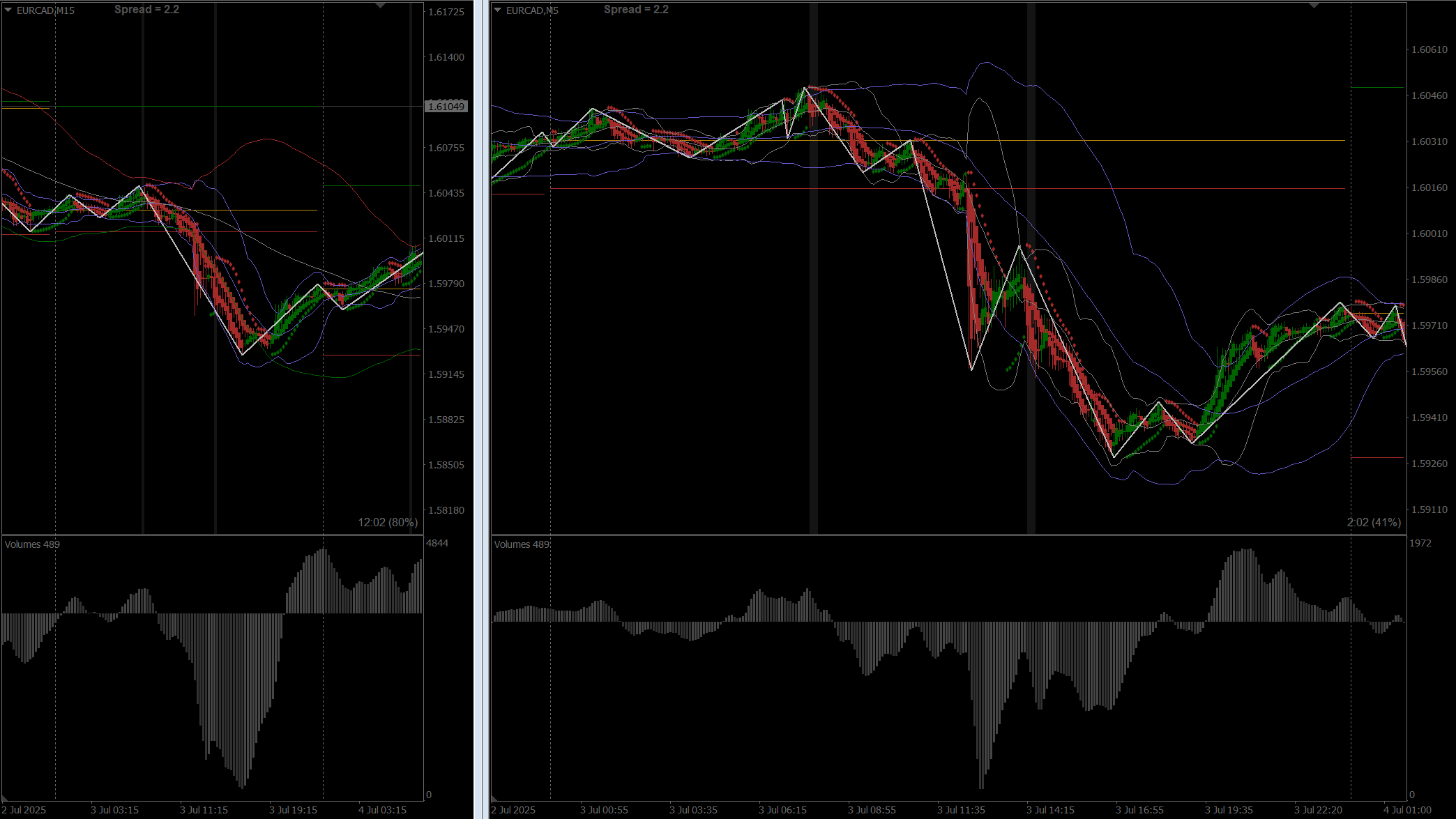Click 4844 value on left volume scale
The height and width of the screenshot is (819, 1456).
437,543
